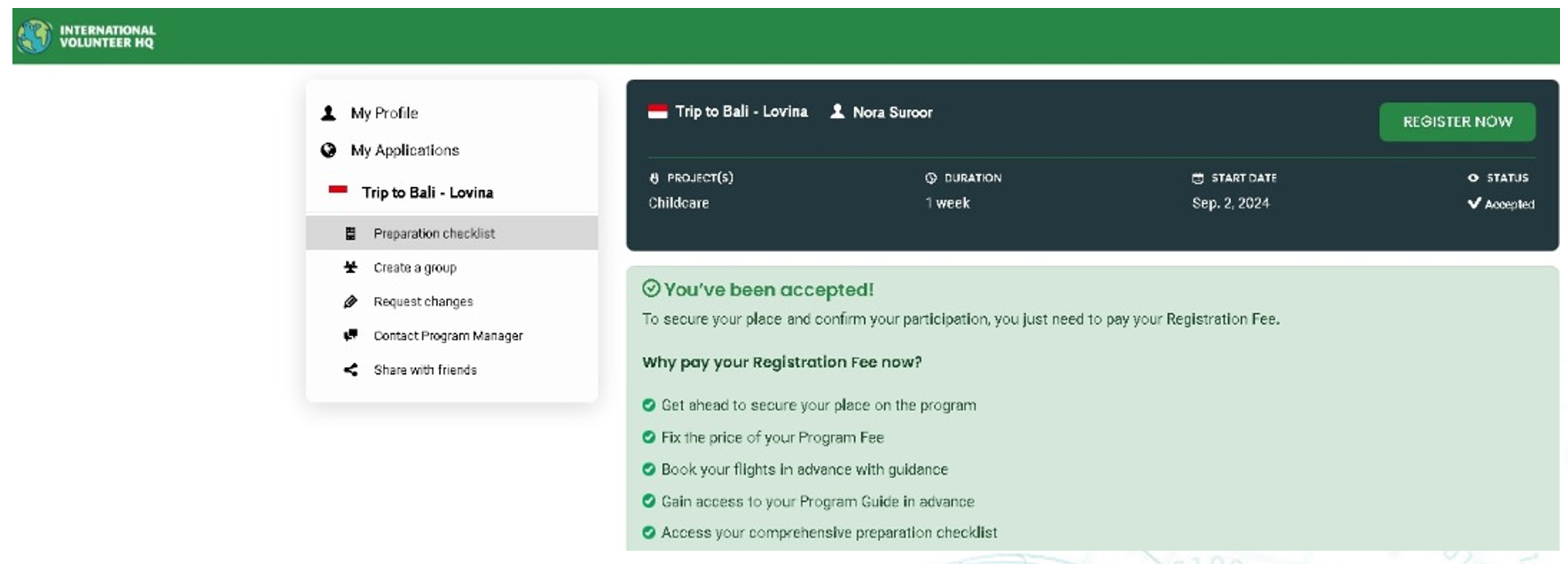Open the Contact Program Manager link
Screen dimensions: 1568x564
tap(448, 335)
